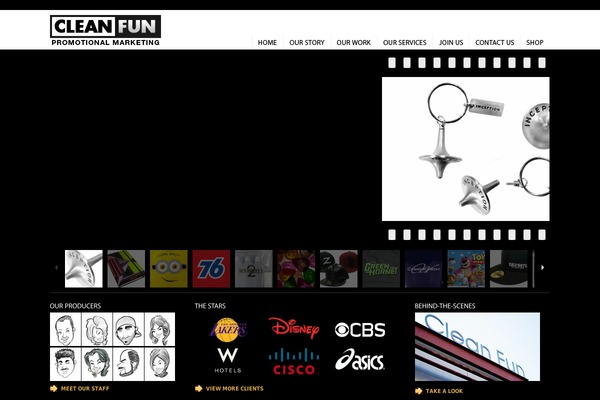The image size is (600, 400).
Task: Select the Inception spinning top thumbnail
Action: click(x=84, y=269)
